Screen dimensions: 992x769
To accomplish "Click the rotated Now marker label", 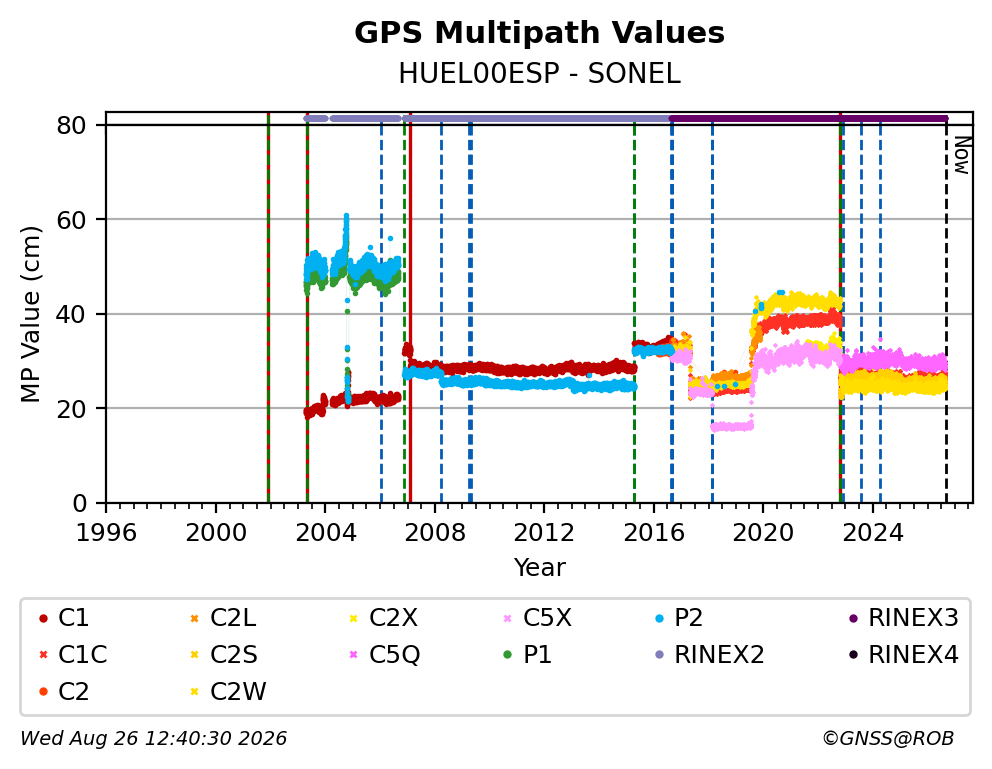I will (962, 155).
